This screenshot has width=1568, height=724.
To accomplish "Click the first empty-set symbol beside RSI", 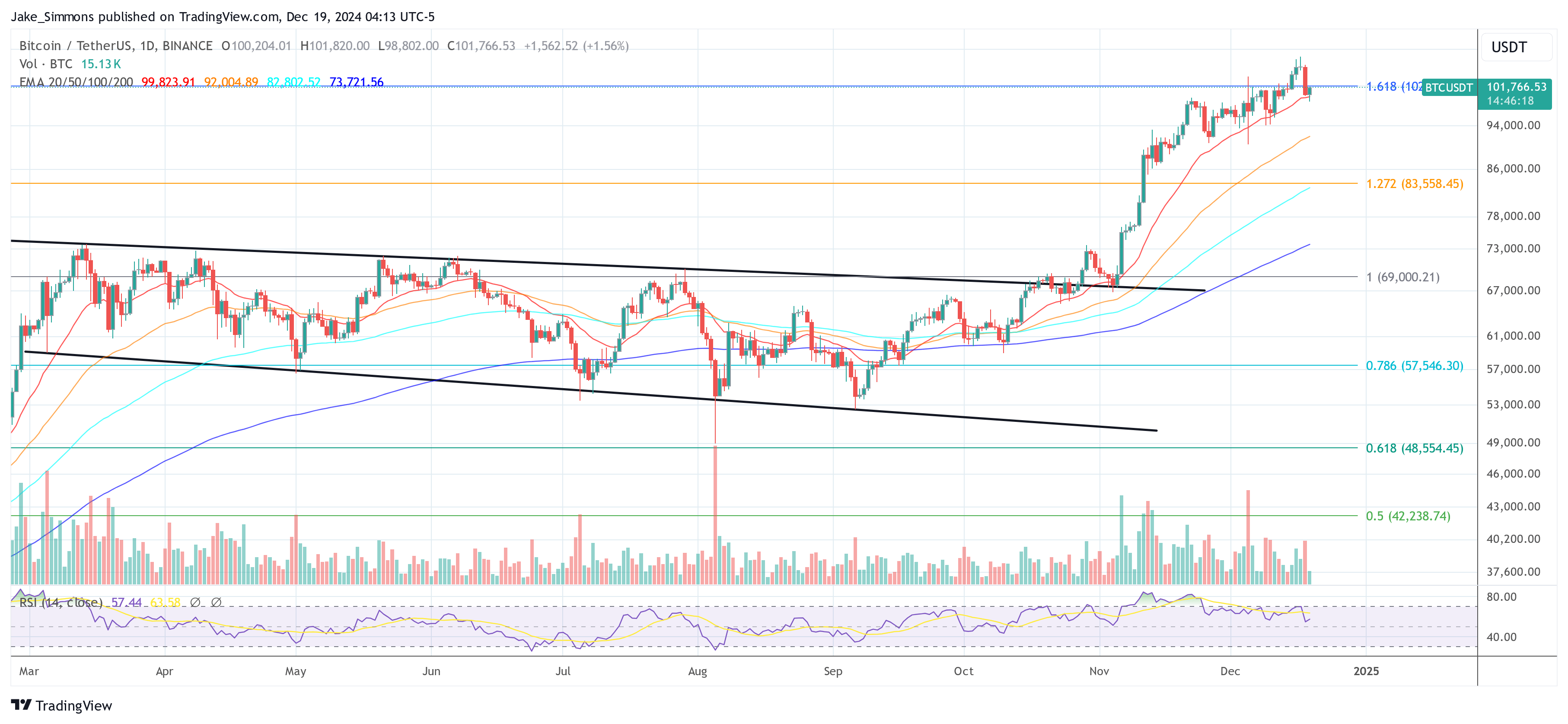I will click(195, 602).
